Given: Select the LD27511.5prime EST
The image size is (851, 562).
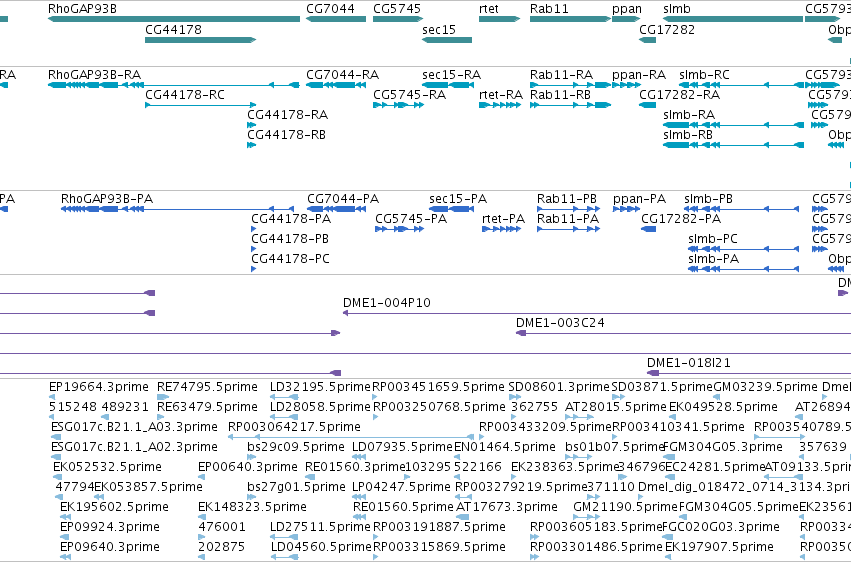Looking at the screenshot, I should [x=284, y=537].
